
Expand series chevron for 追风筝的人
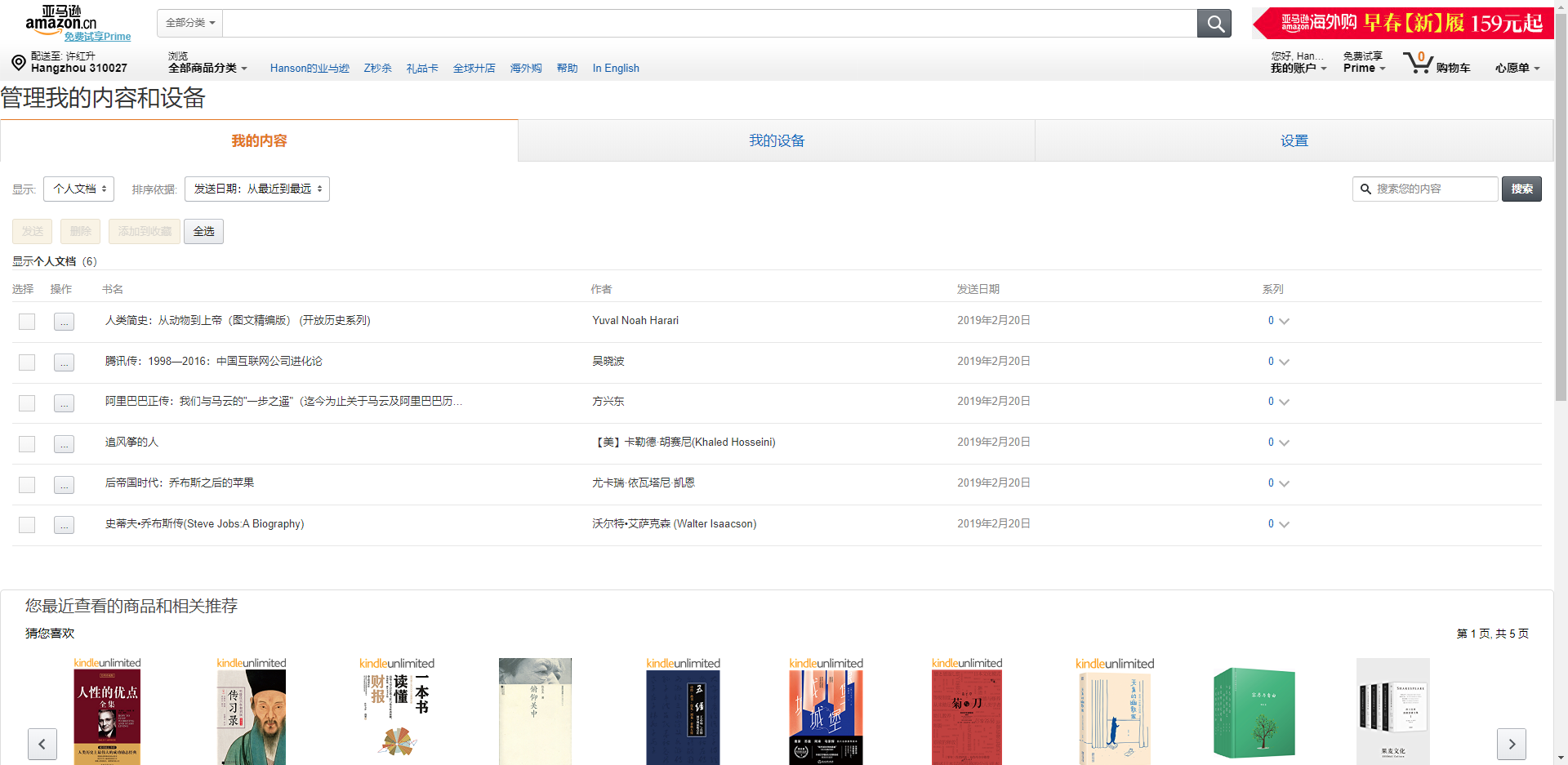point(1284,443)
